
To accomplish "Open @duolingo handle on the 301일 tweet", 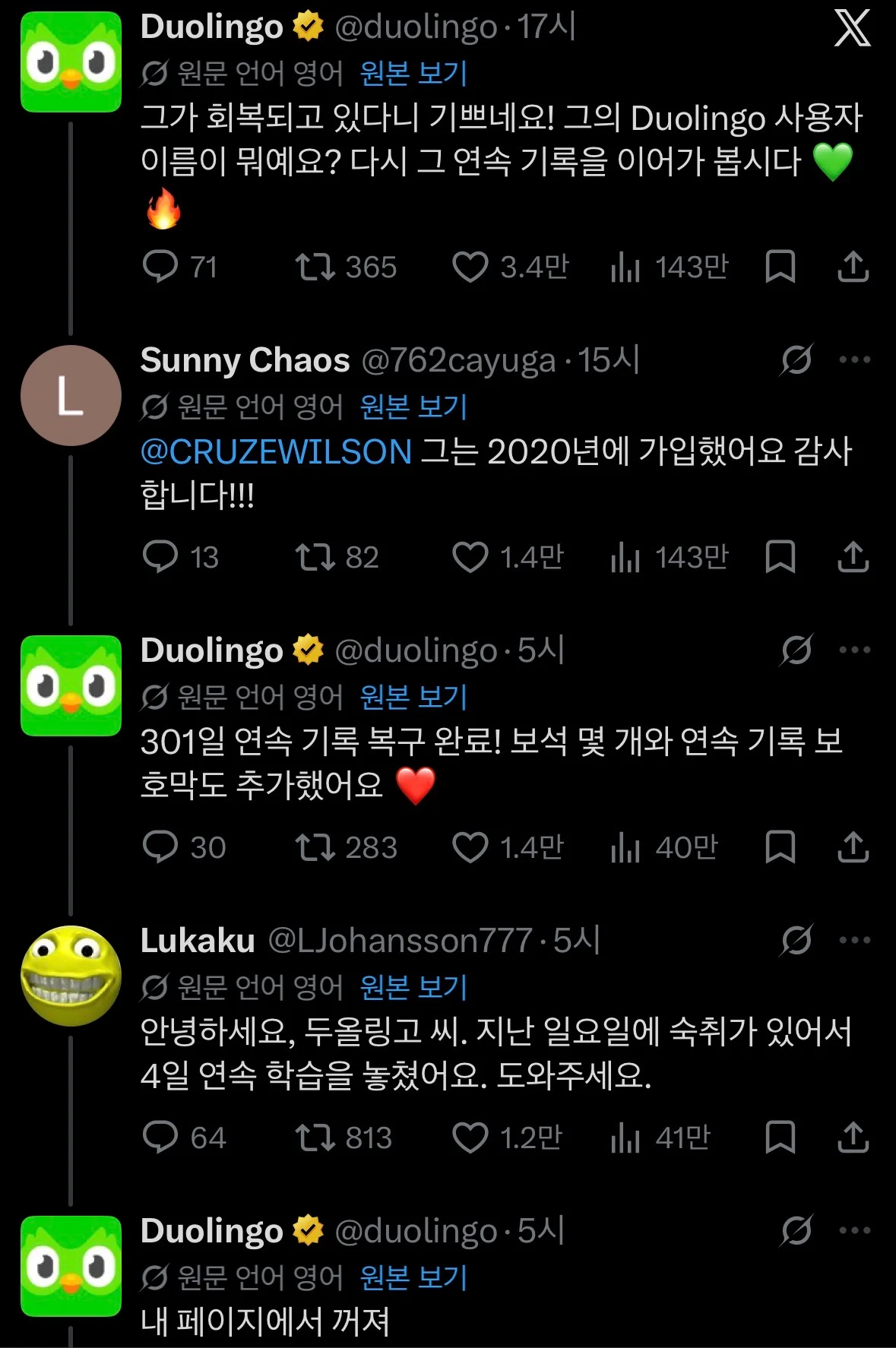I will (x=416, y=651).
